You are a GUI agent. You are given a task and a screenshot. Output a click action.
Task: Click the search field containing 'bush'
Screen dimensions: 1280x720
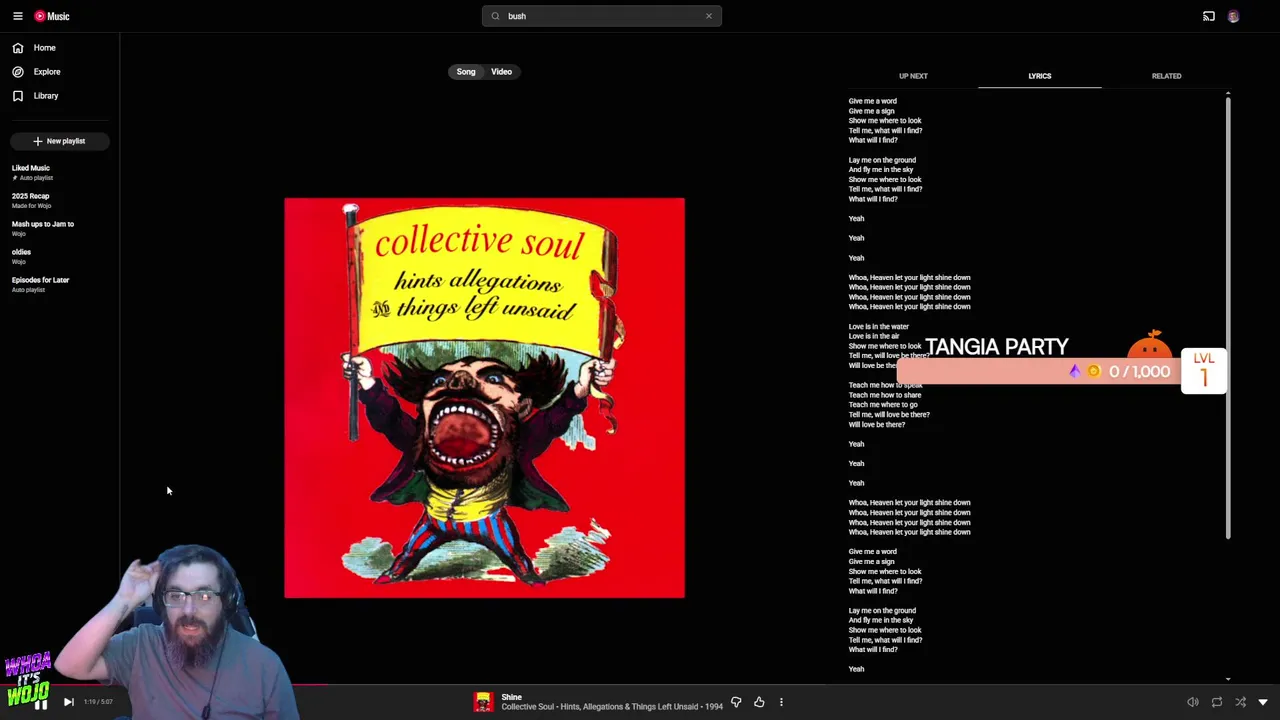click(602, 16)
